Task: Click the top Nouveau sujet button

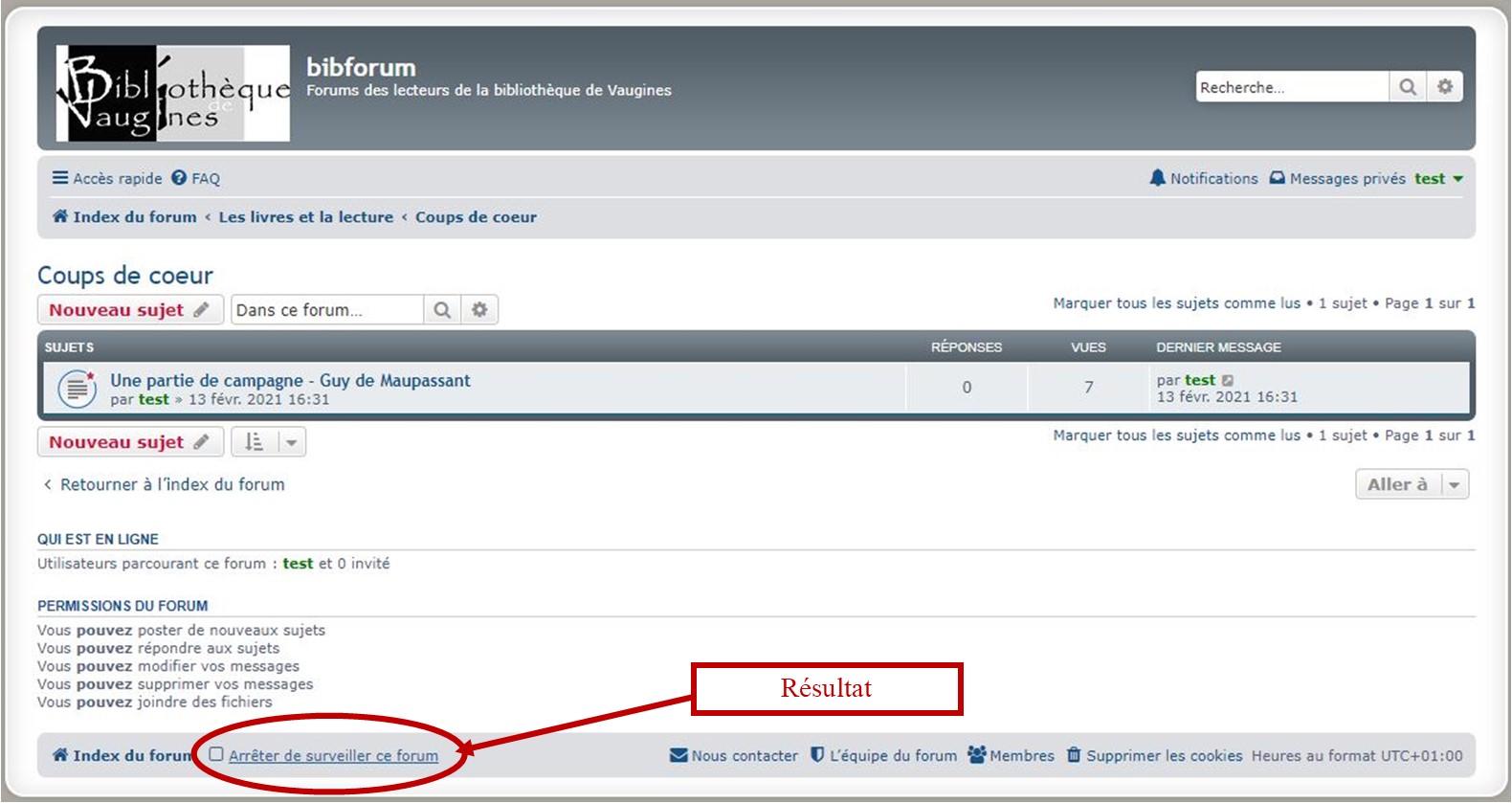Action: pyautogui.click(x=129, y=310)
